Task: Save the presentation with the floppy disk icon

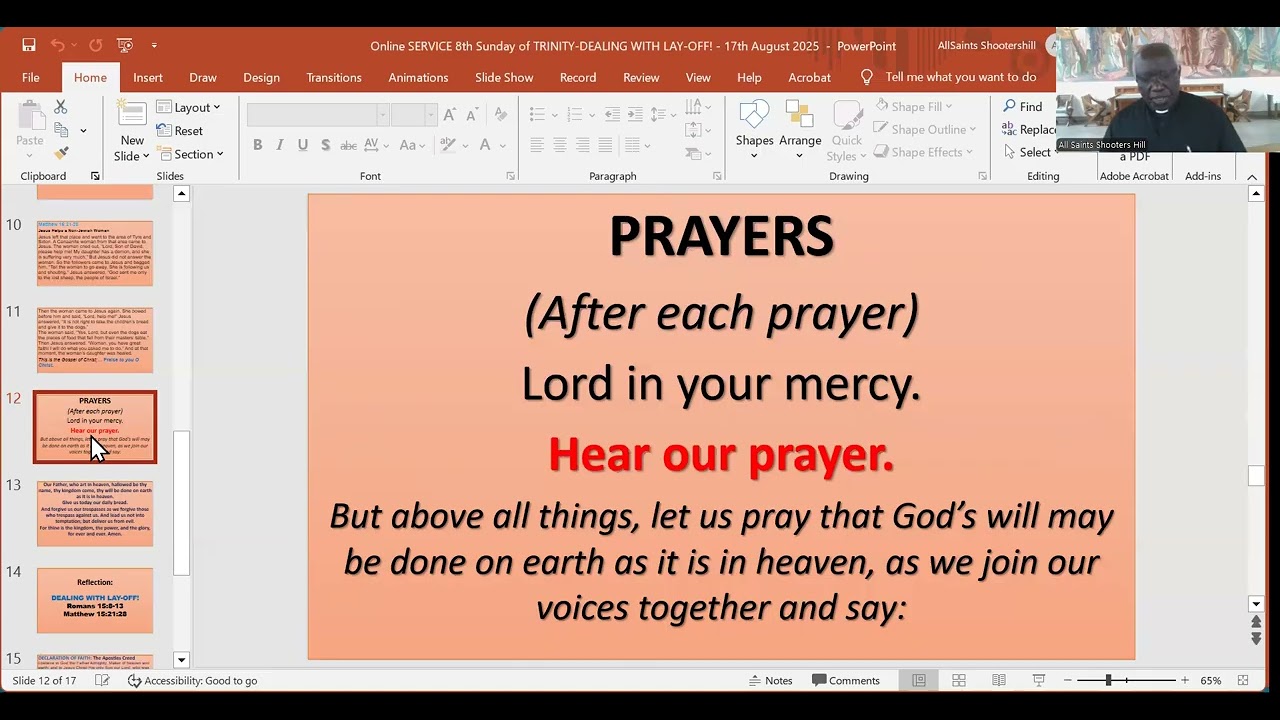Action: tap(29, 45)
